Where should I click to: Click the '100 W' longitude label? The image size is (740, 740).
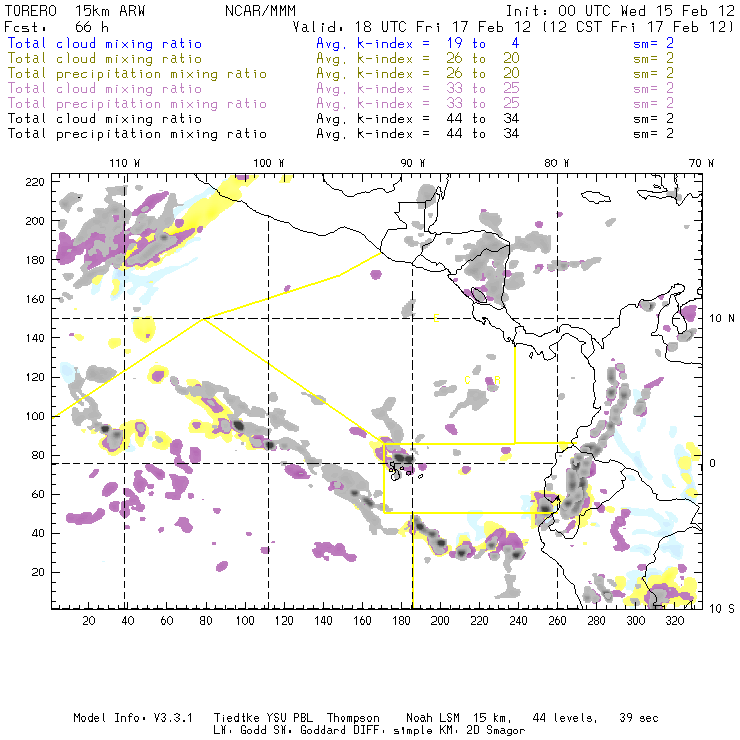tap(269, 163)
